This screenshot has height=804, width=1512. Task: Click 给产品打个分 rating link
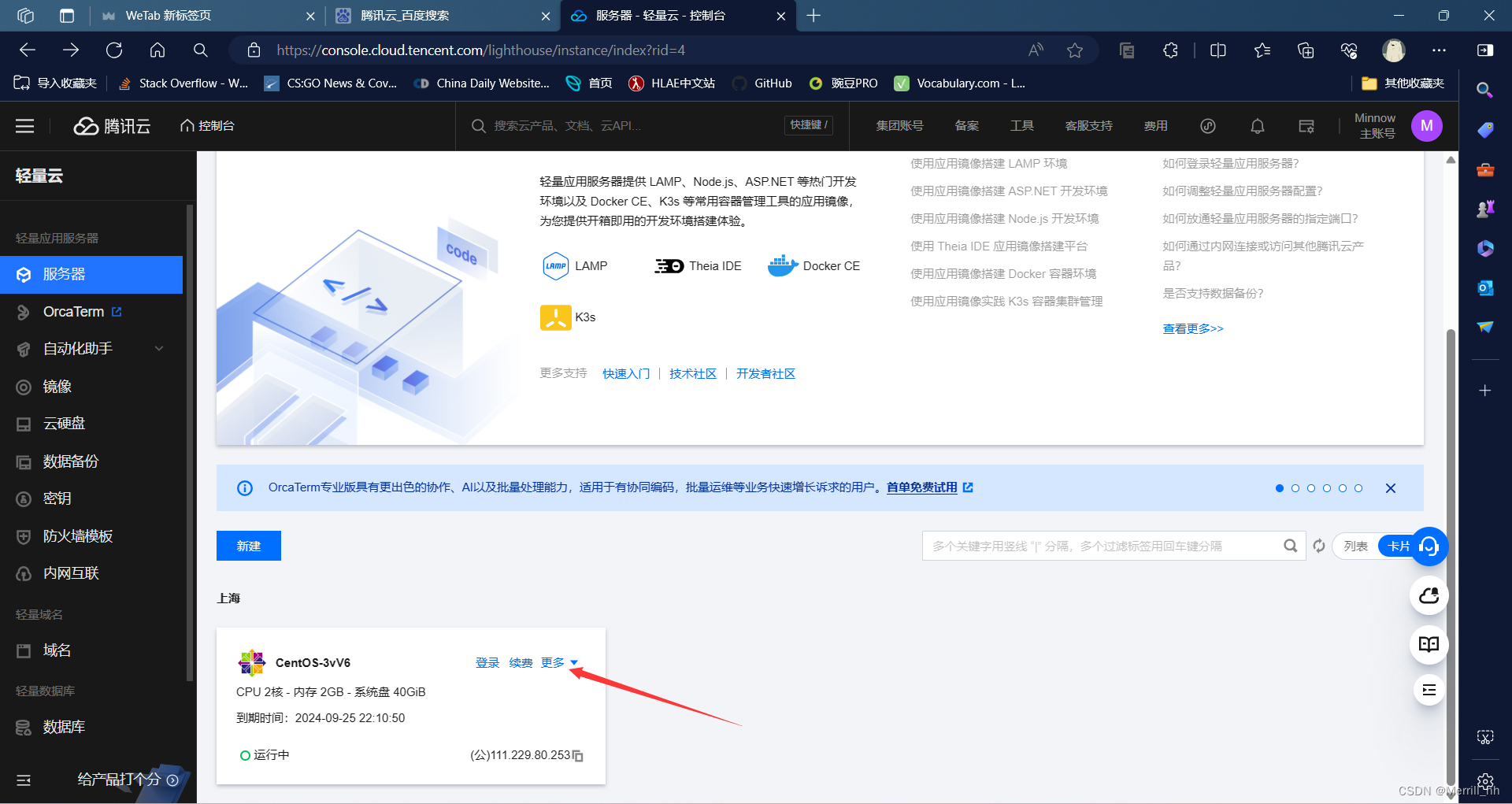(128, 779)
